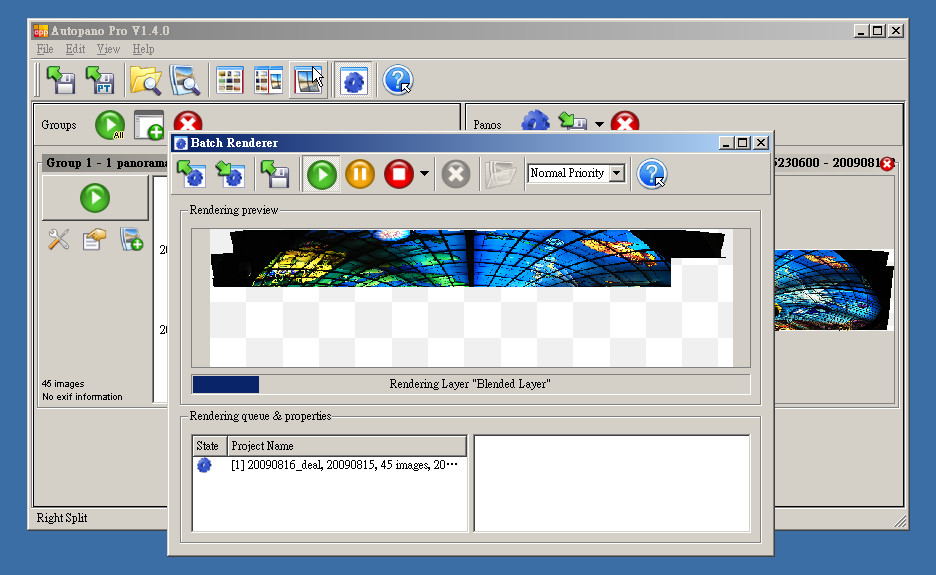
Task: Click the panorama thumbnail in Panos panel
Action: click(x=834, y=290)
